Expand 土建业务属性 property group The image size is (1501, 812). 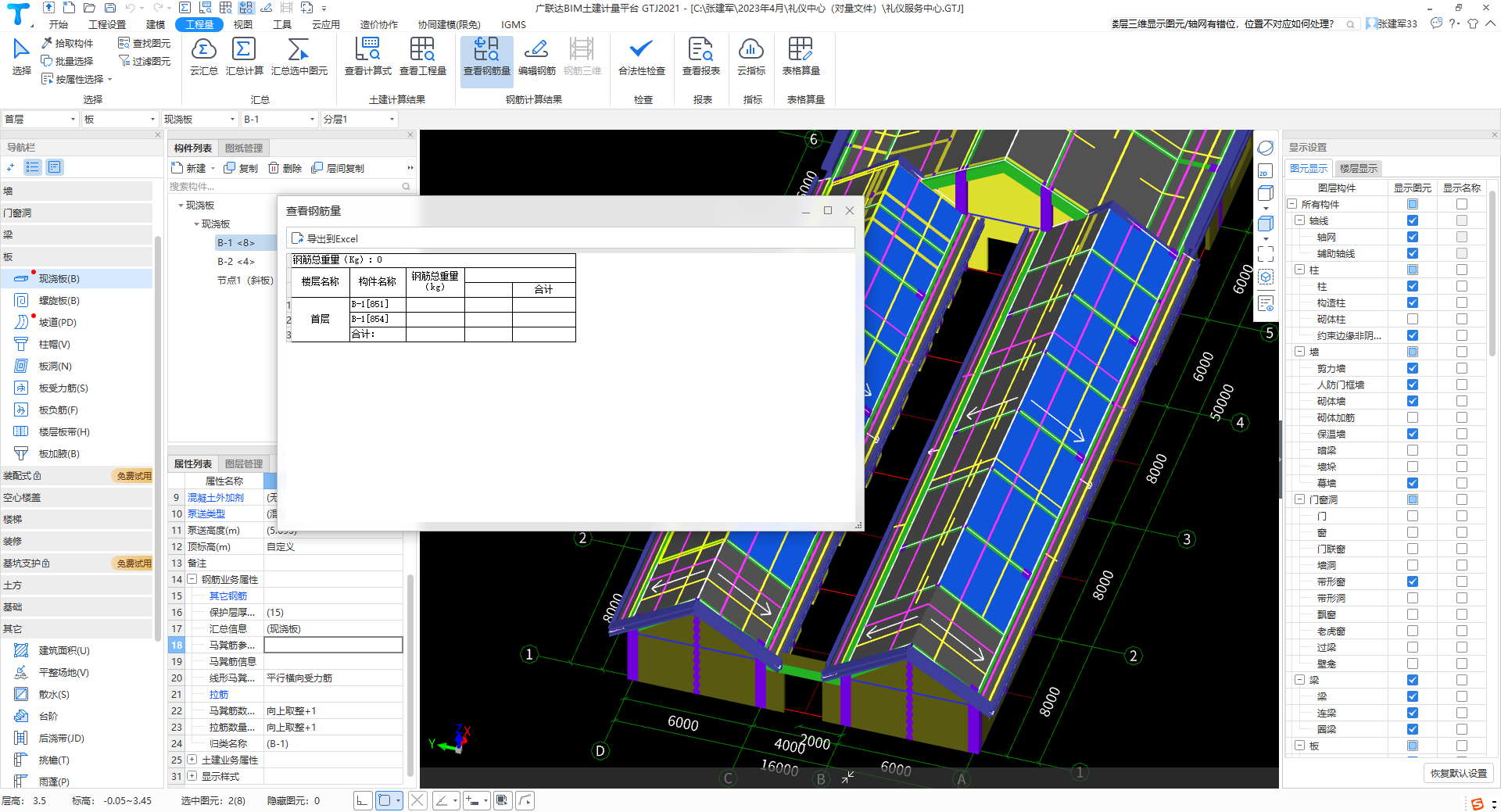(192, 760)
